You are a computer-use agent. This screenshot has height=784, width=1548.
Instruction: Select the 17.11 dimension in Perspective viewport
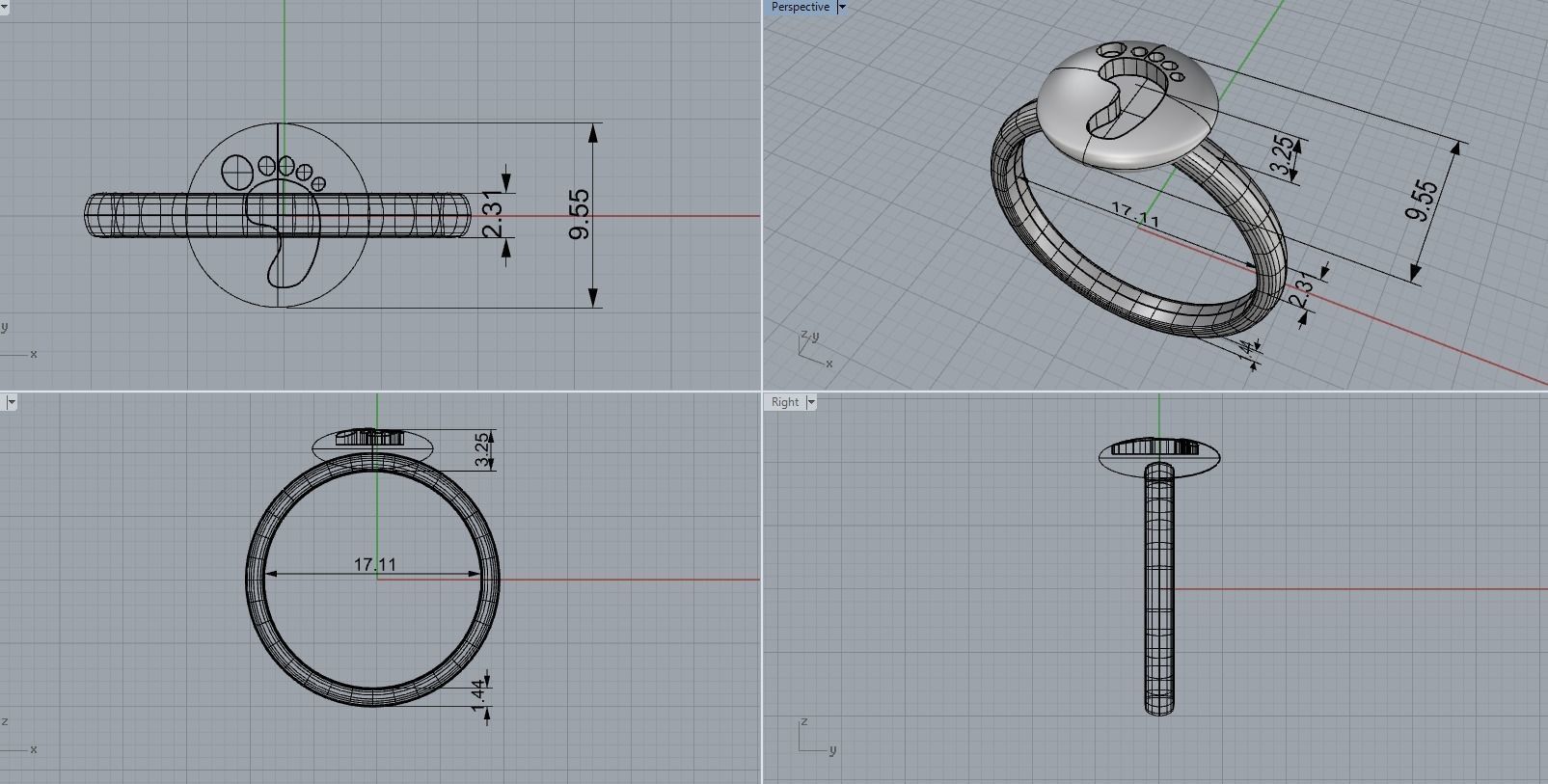1135,213
